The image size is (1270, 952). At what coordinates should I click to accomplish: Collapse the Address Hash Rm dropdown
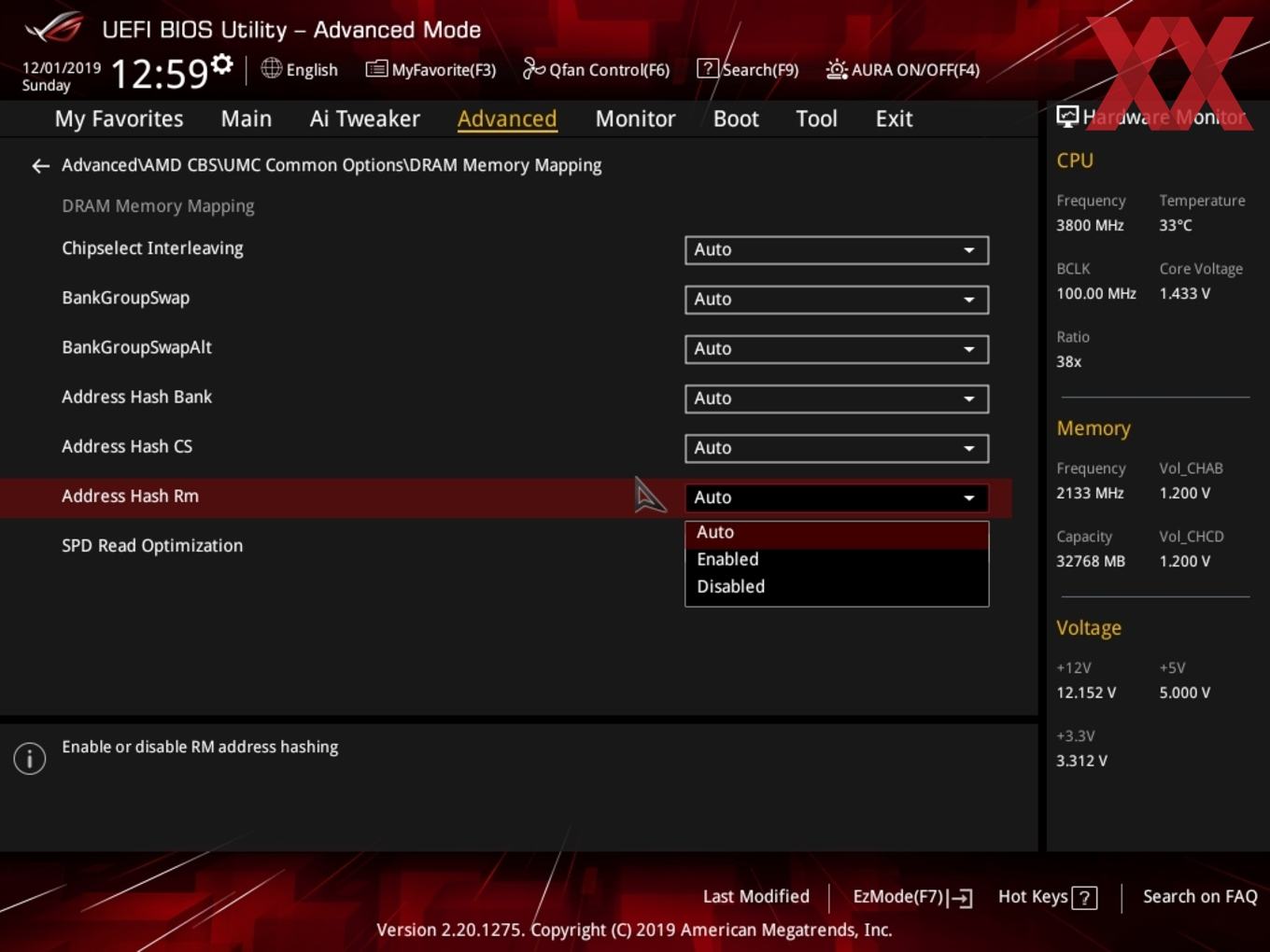pyautogui.click(x=837, y=497)
